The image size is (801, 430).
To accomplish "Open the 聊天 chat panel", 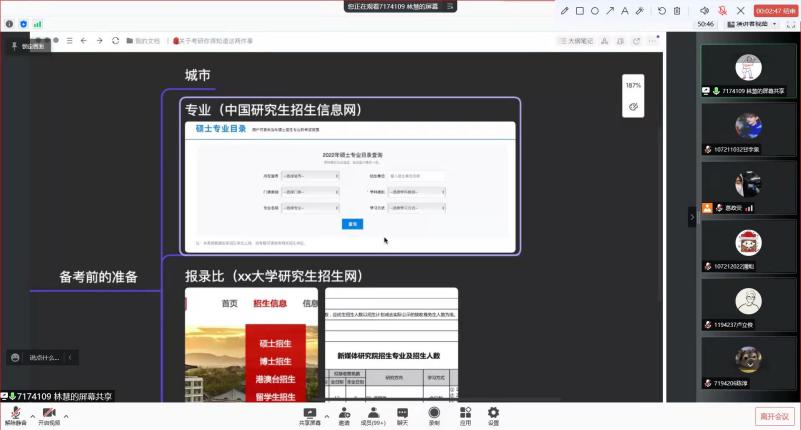I will point(402,415).
